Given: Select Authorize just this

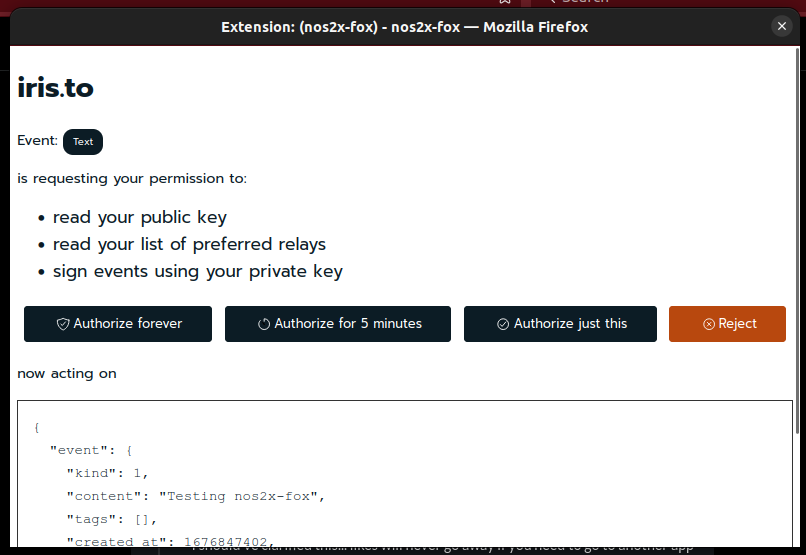Looking at the screenshot, I should point(560,324).
